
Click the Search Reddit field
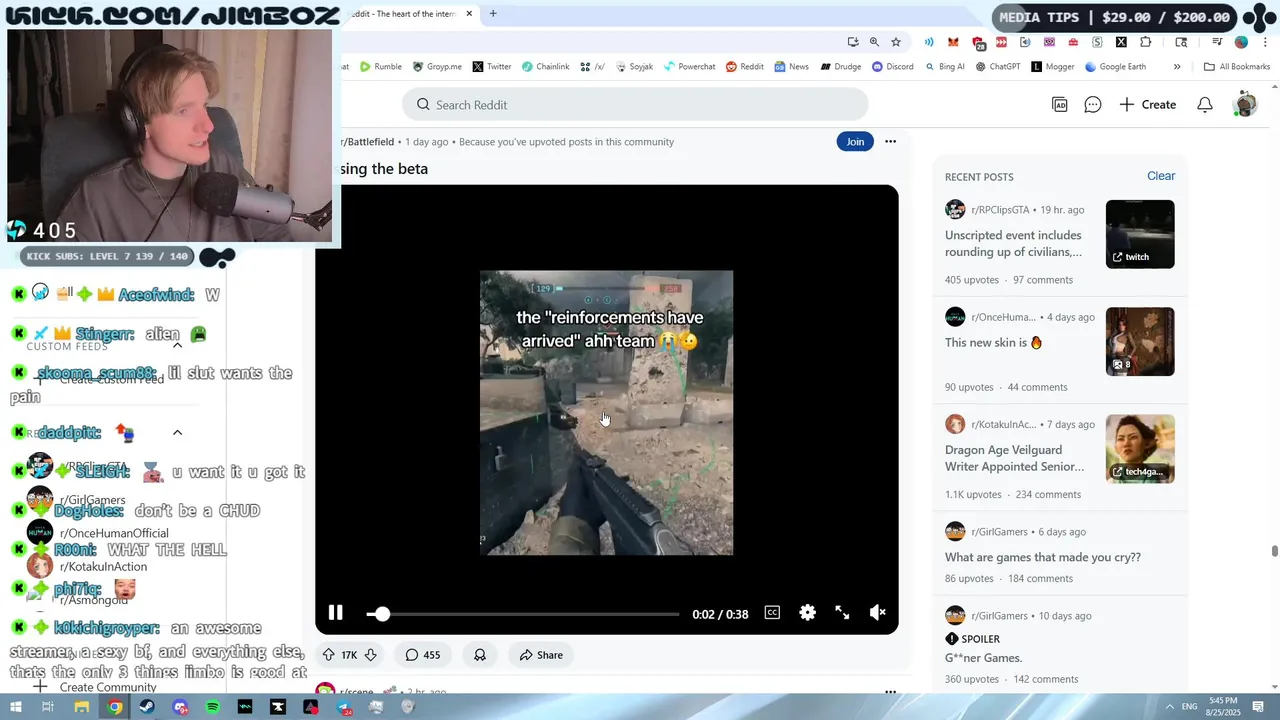pyautogui.click(x=635, y=105)
